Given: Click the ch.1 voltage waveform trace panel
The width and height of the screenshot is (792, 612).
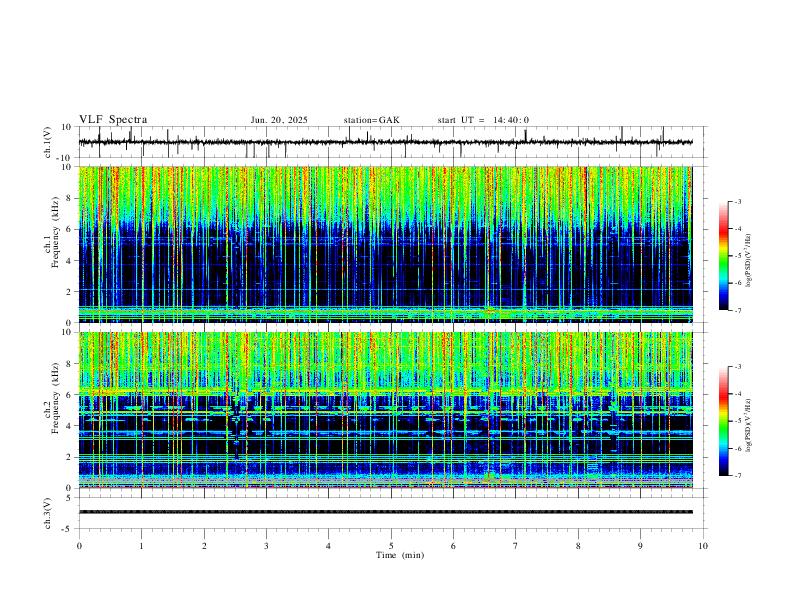Looking at the screenshot, I should (x=393, y=142).
